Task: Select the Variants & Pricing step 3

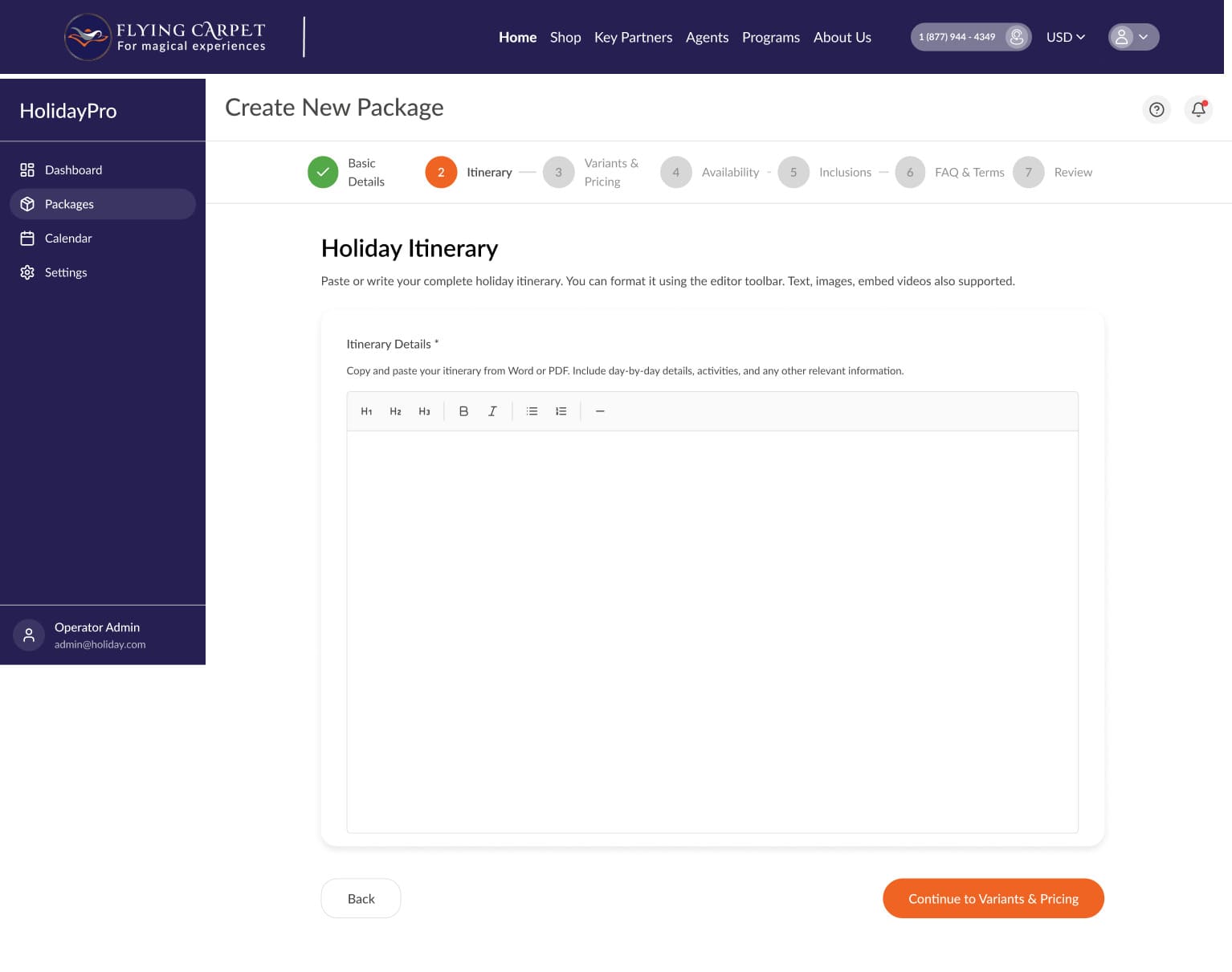Action: pyautogui.click(x=591, y=172)
